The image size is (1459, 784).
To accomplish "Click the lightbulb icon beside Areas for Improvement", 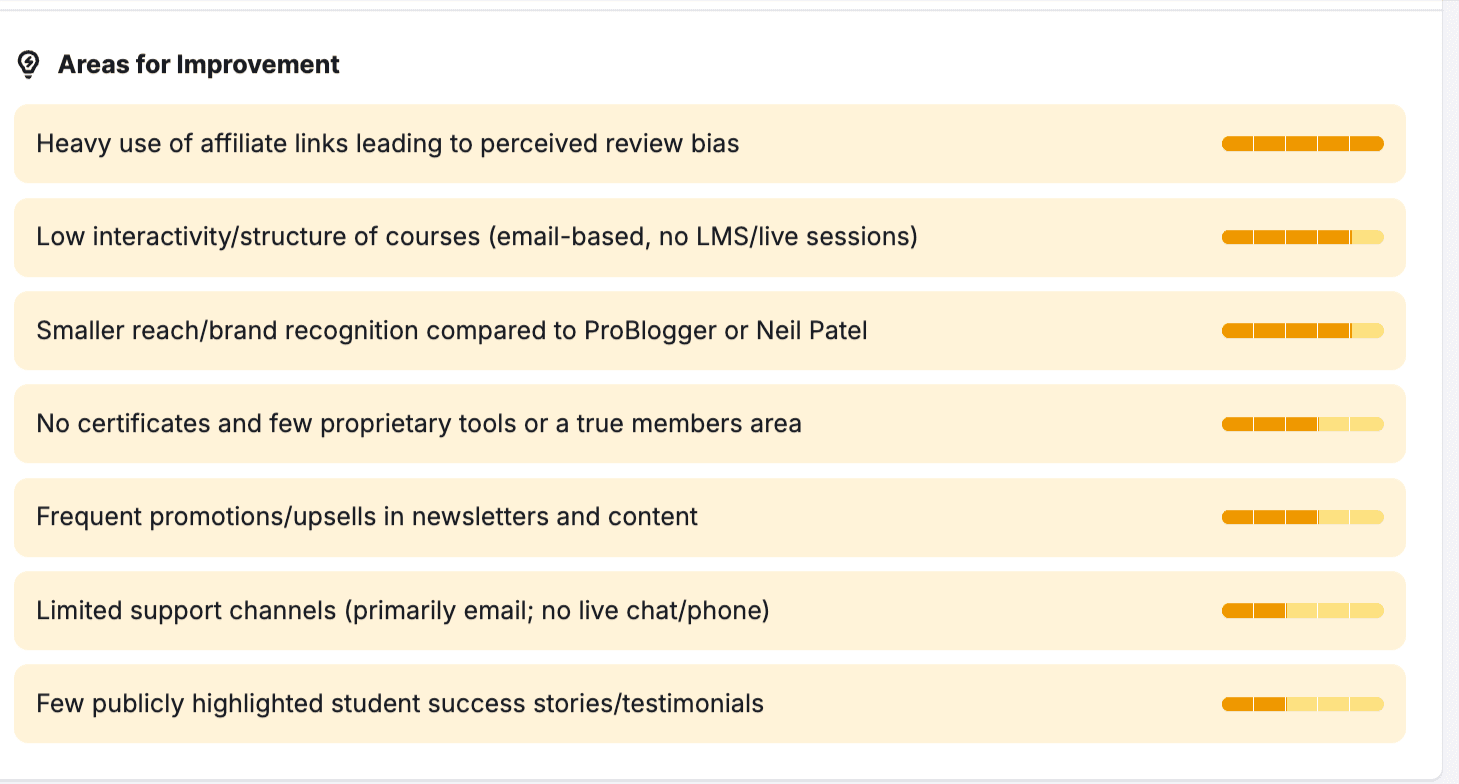I will click(x=28, y=65).
